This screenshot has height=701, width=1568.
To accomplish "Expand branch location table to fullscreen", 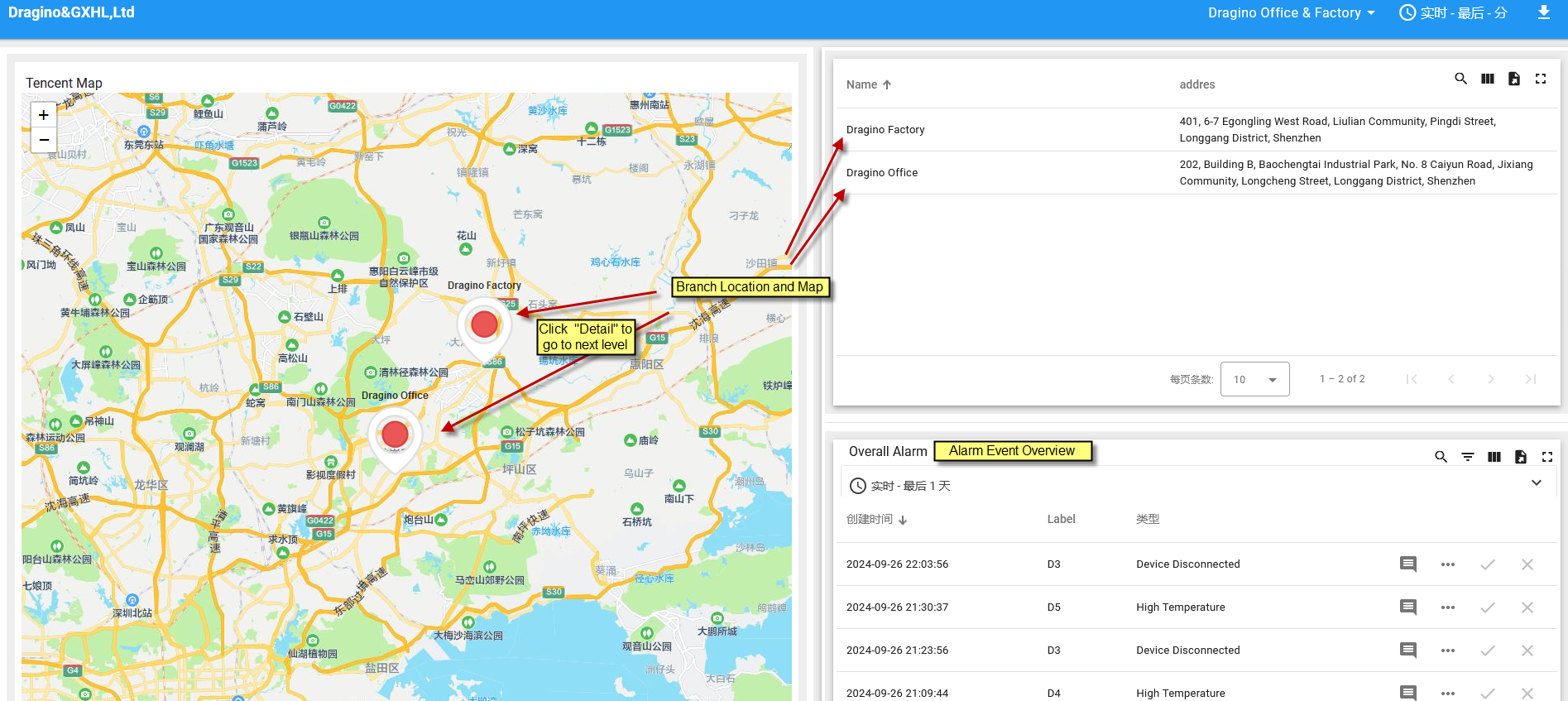I will 1540,79.
